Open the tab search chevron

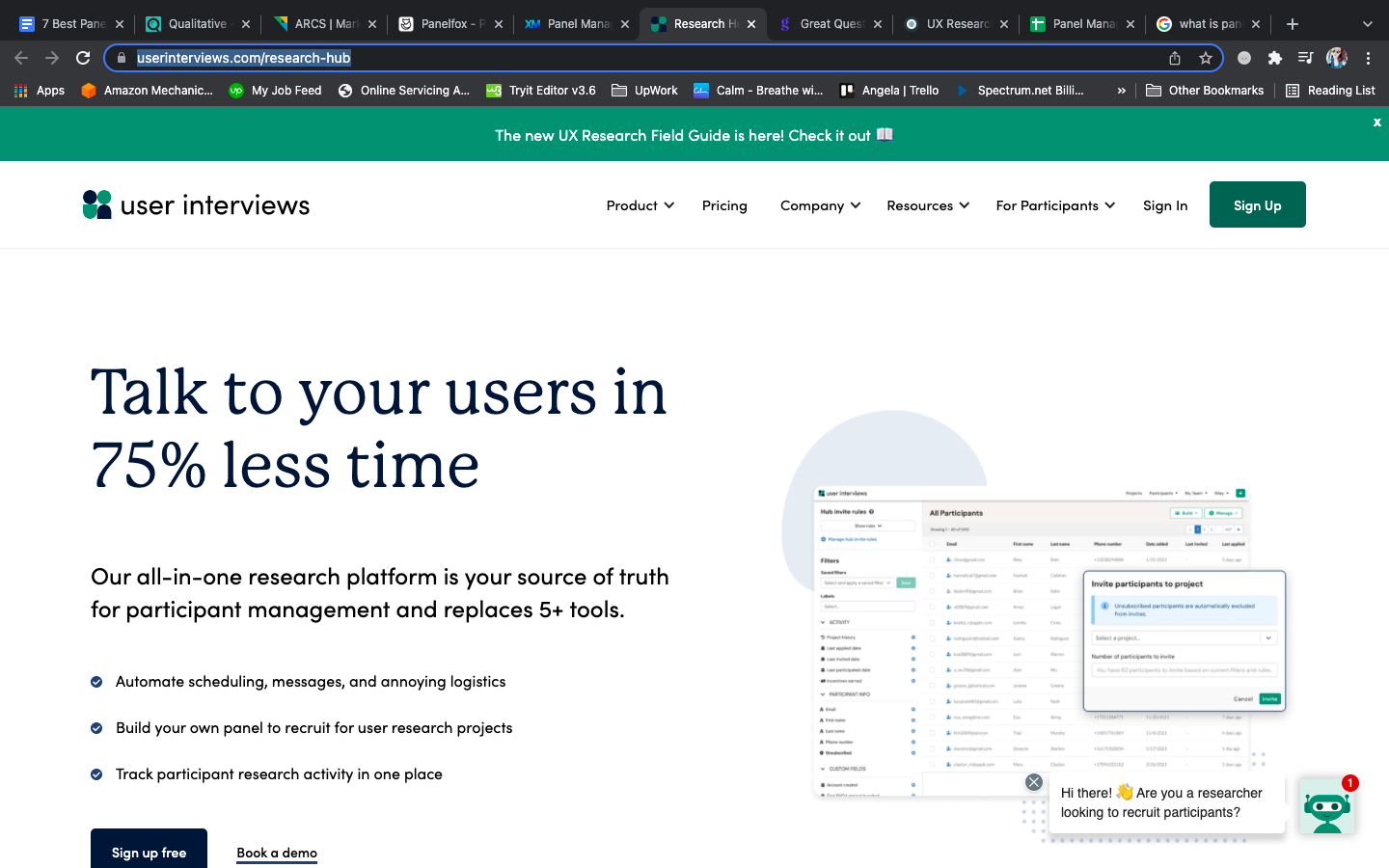coord(1367,24)
